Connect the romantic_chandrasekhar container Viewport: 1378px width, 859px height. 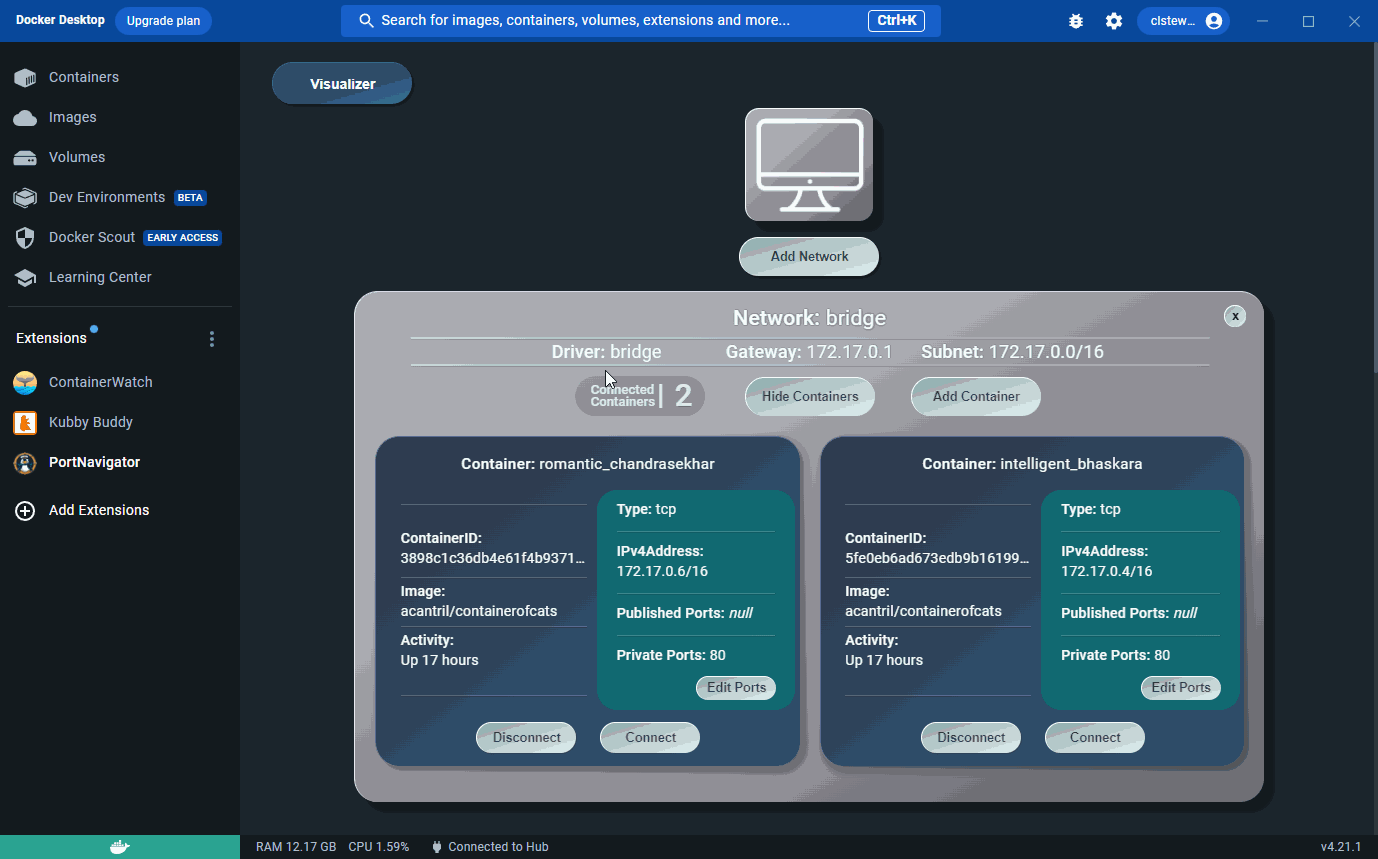pyautogui.click(x=650, y=738)
